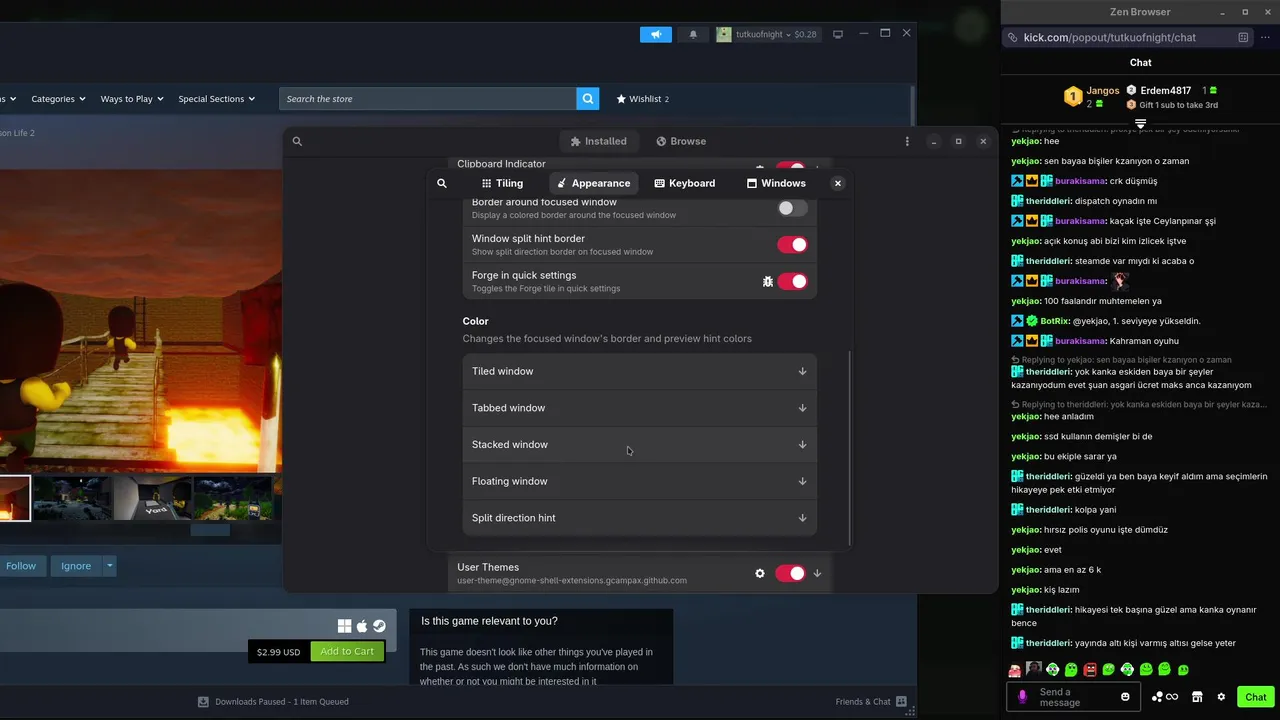Select the Installed tab in Extensions
The image size is (1280, 720).
coord(598,141)
